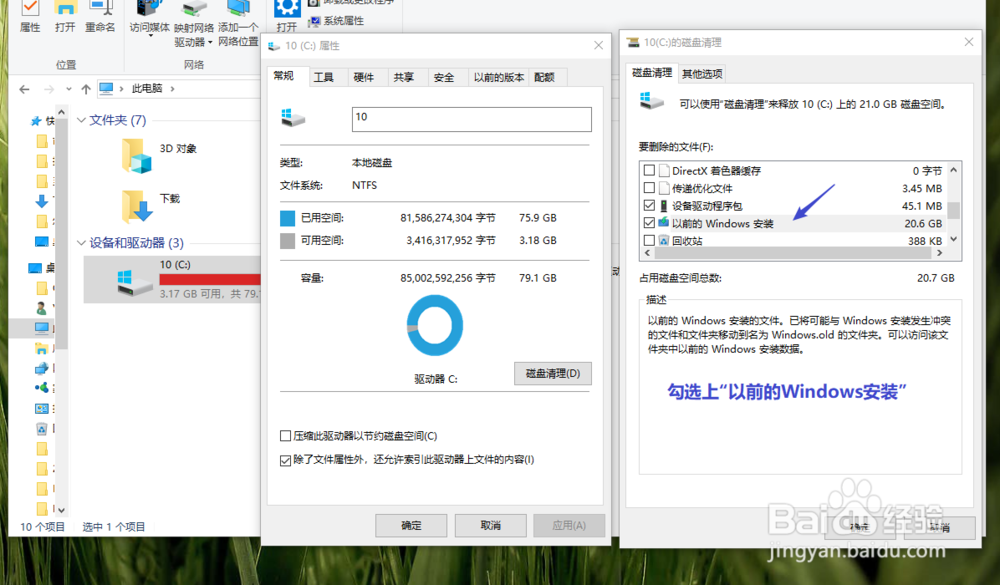Click the file list scroll-right arrow
The width and height of the screenshot is (1000, 585).
tap(939, 253)
